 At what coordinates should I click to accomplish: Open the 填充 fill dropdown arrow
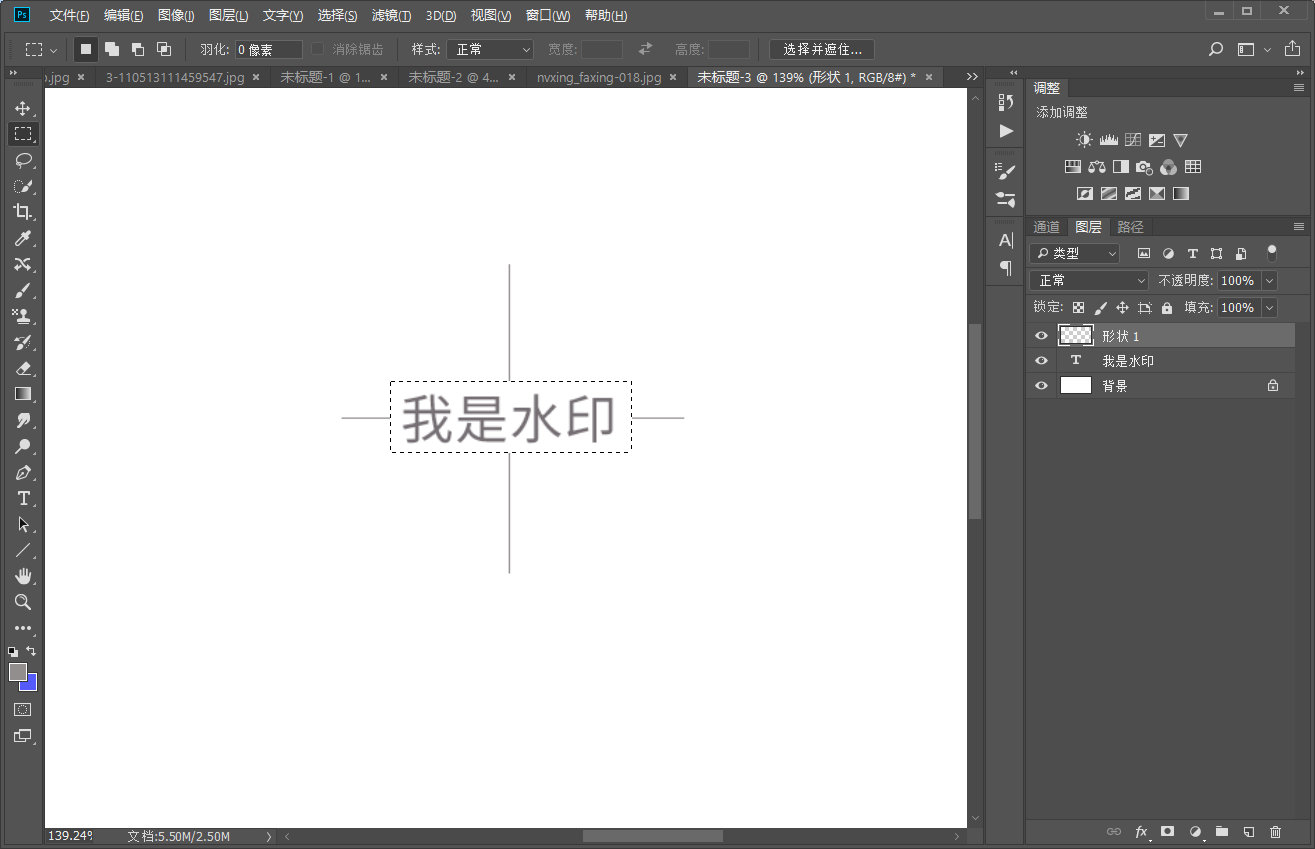tap(1270, 308)
